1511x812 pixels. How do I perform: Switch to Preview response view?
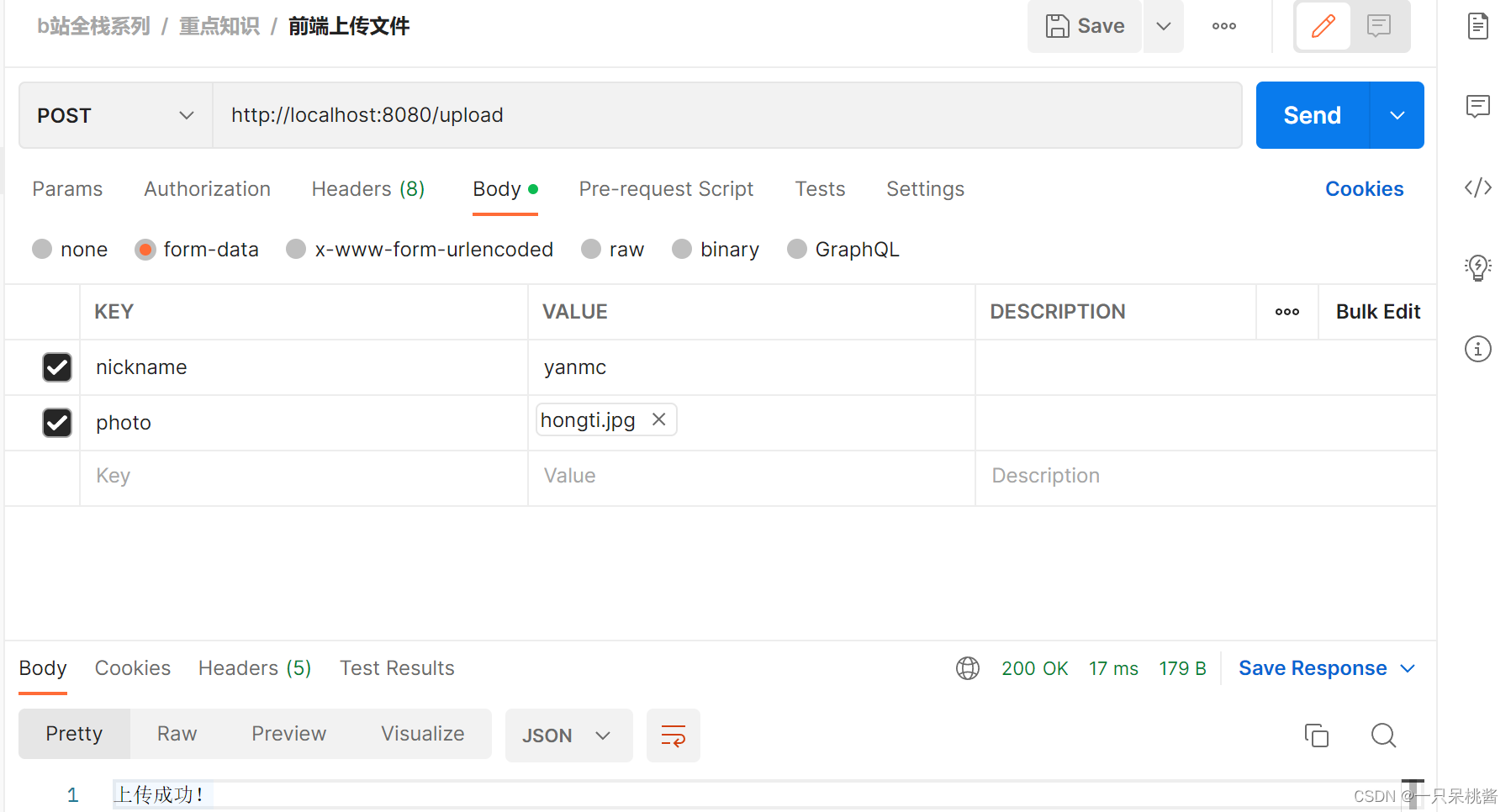(x=288, y=734)
